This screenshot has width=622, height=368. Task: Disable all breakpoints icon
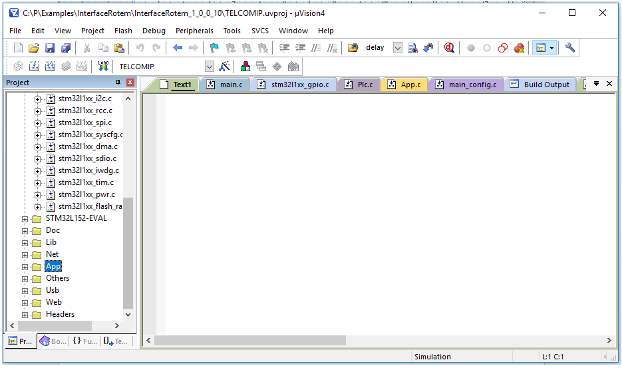tap(503, 48)
